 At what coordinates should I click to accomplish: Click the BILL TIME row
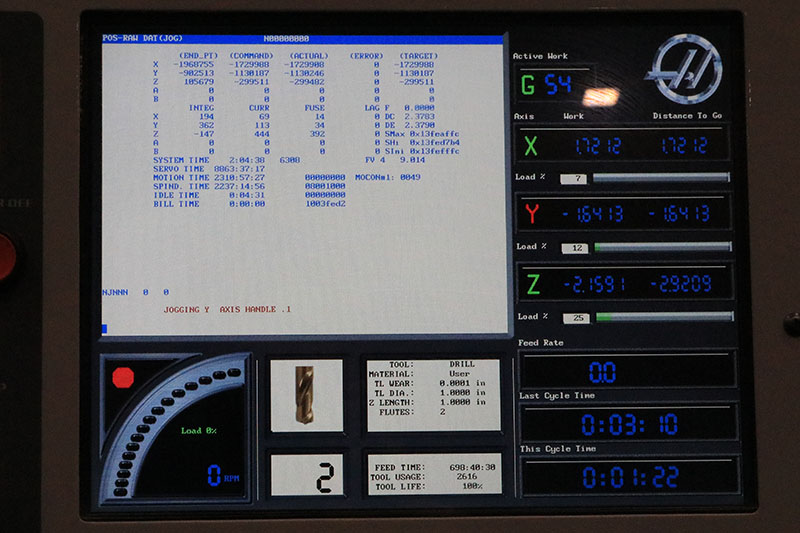[x=209, y=203]
